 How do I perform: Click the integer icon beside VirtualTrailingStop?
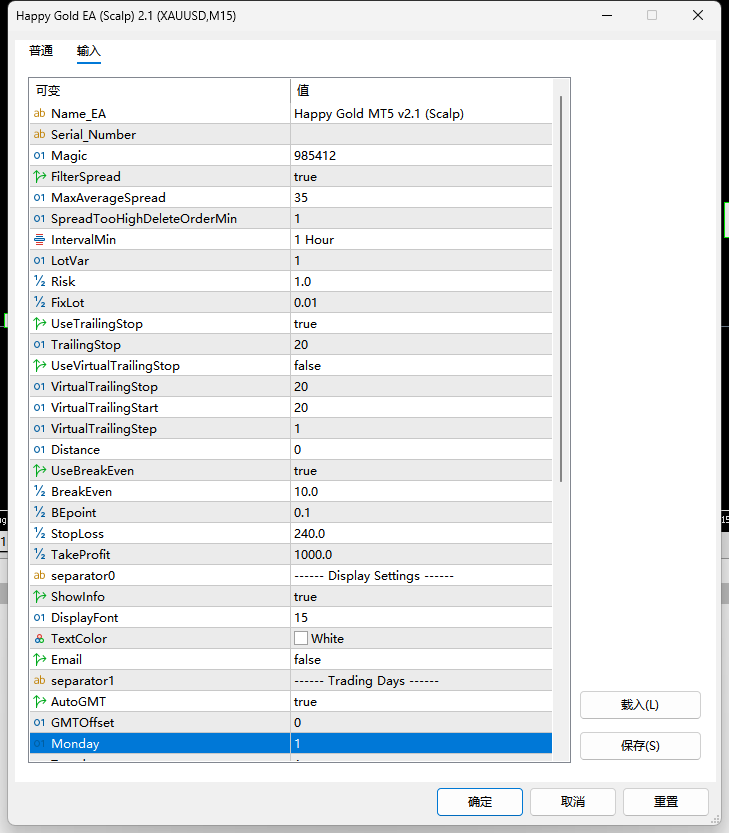pyautogui.click(x=39, y=386)
